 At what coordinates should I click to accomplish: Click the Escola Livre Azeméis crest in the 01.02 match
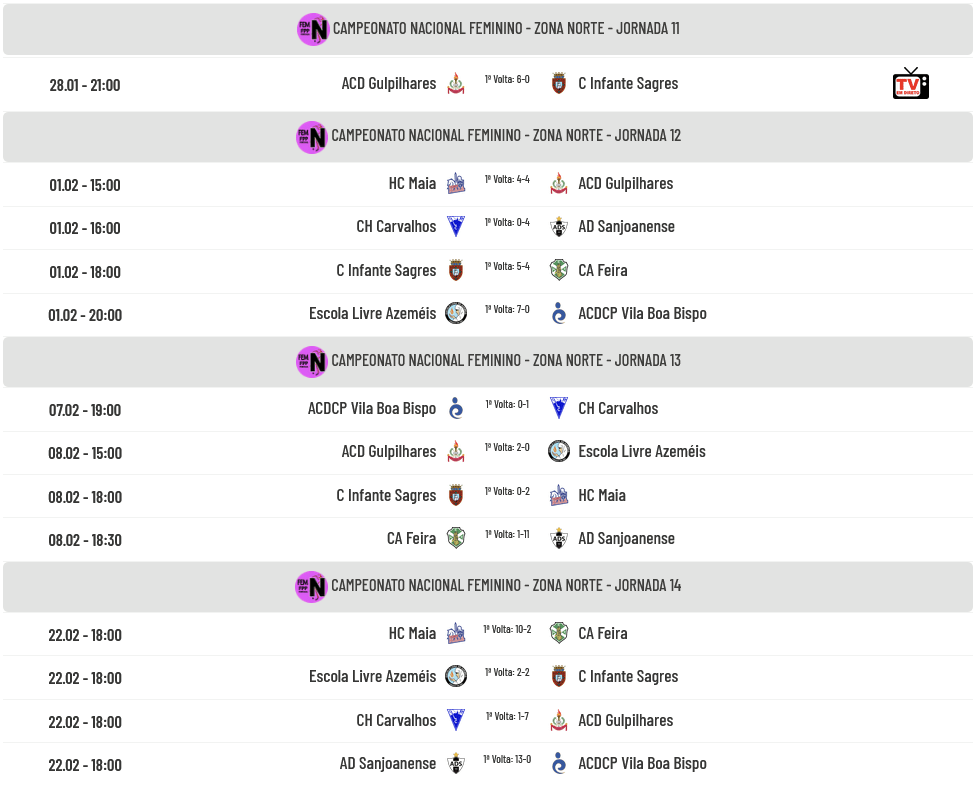pyautogui.click(x=456, y=313)
